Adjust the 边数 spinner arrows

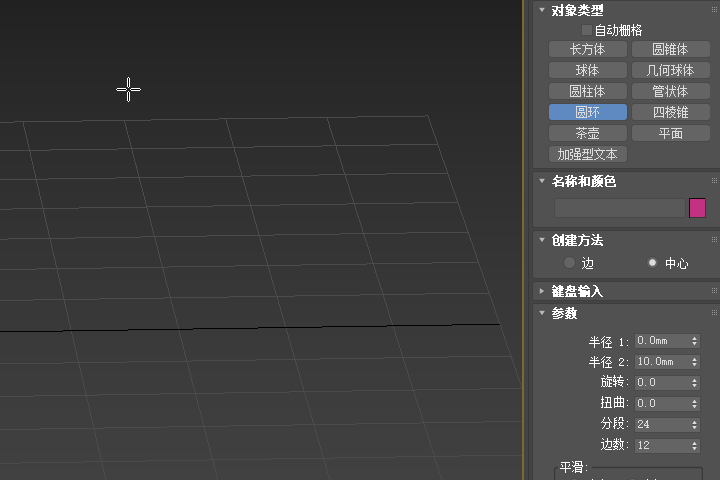point(695,446)
